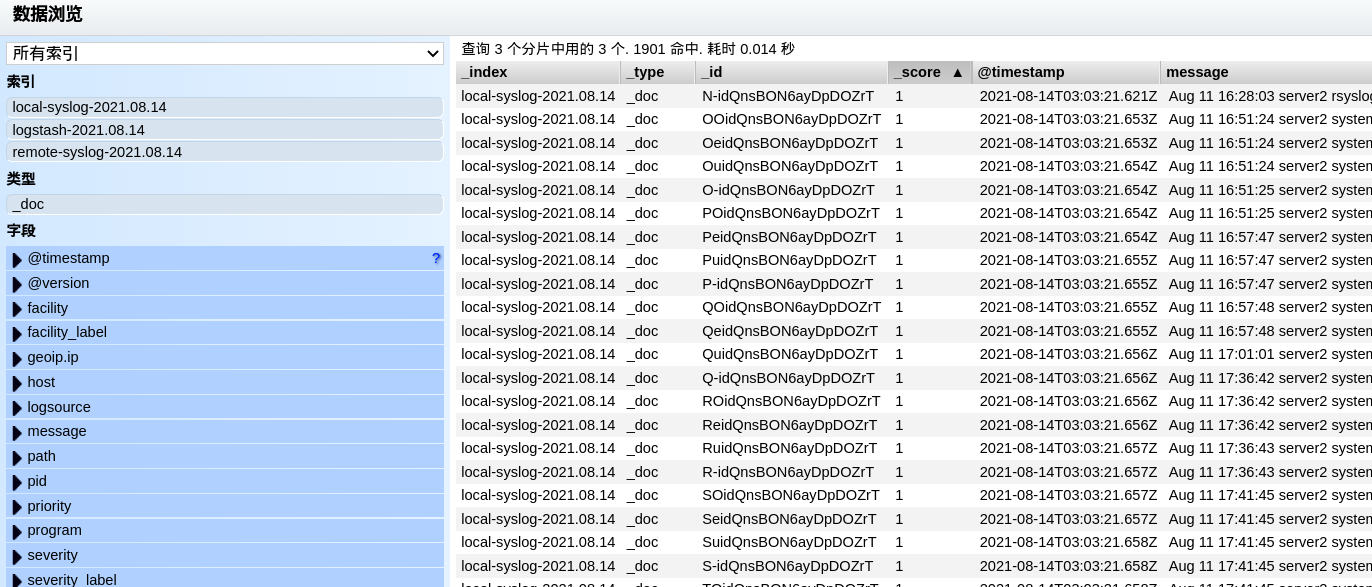The width and height of the screenshot is (1372, 587).
Task: Click the _score sort arrow icon
Action: 957,72
